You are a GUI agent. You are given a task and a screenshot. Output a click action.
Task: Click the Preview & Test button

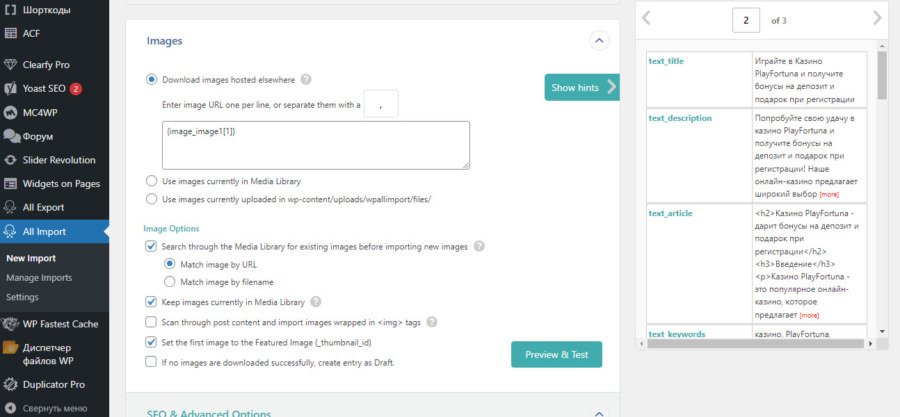point(557,354)
